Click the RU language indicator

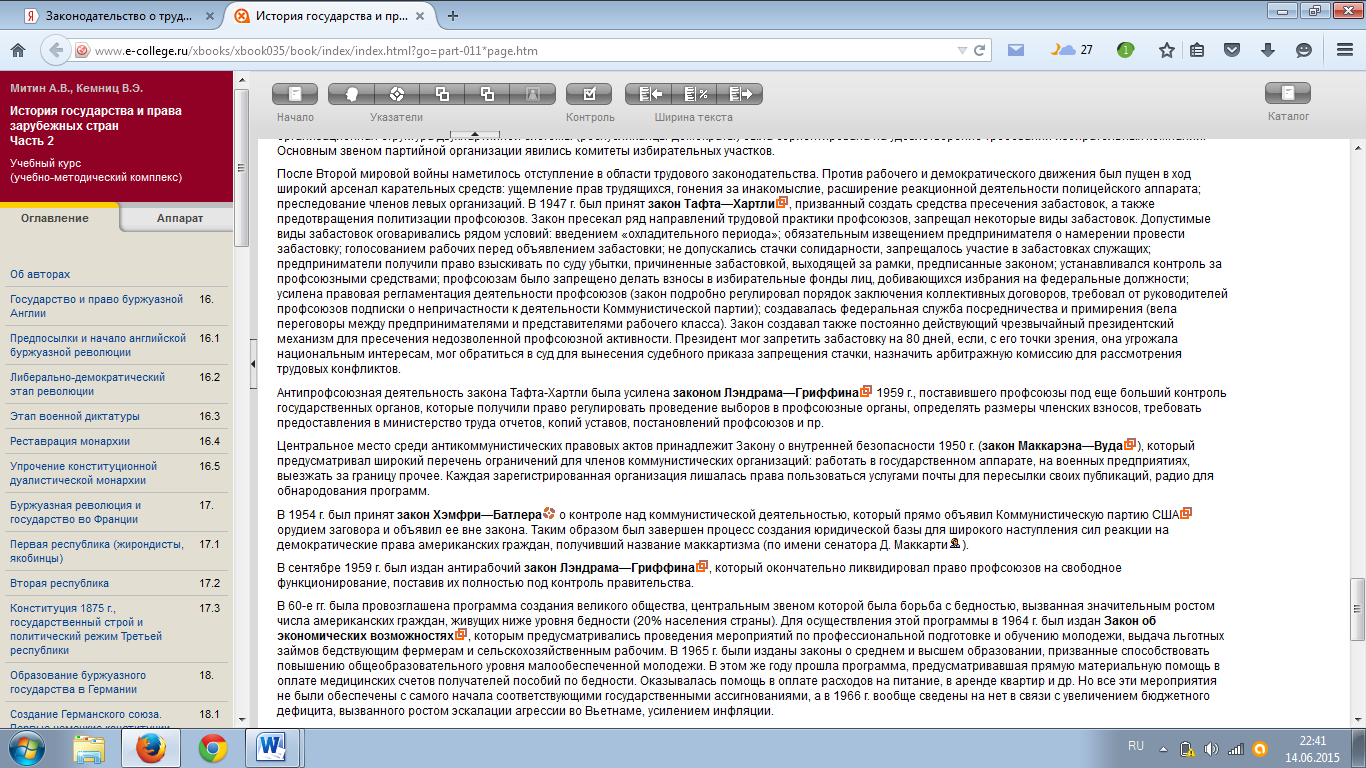click(x=1135, y=746)
